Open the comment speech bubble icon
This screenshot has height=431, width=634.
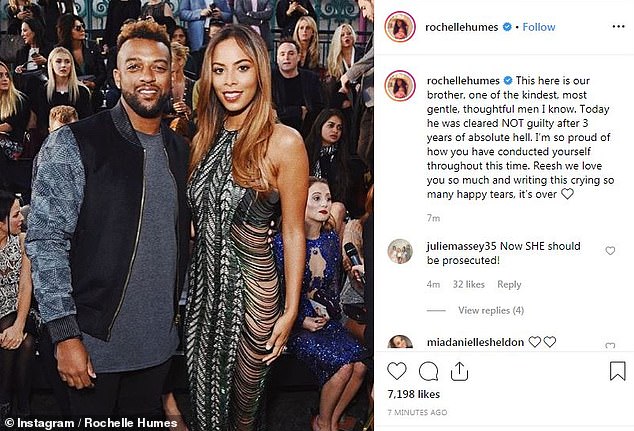[x=428, y=372]
